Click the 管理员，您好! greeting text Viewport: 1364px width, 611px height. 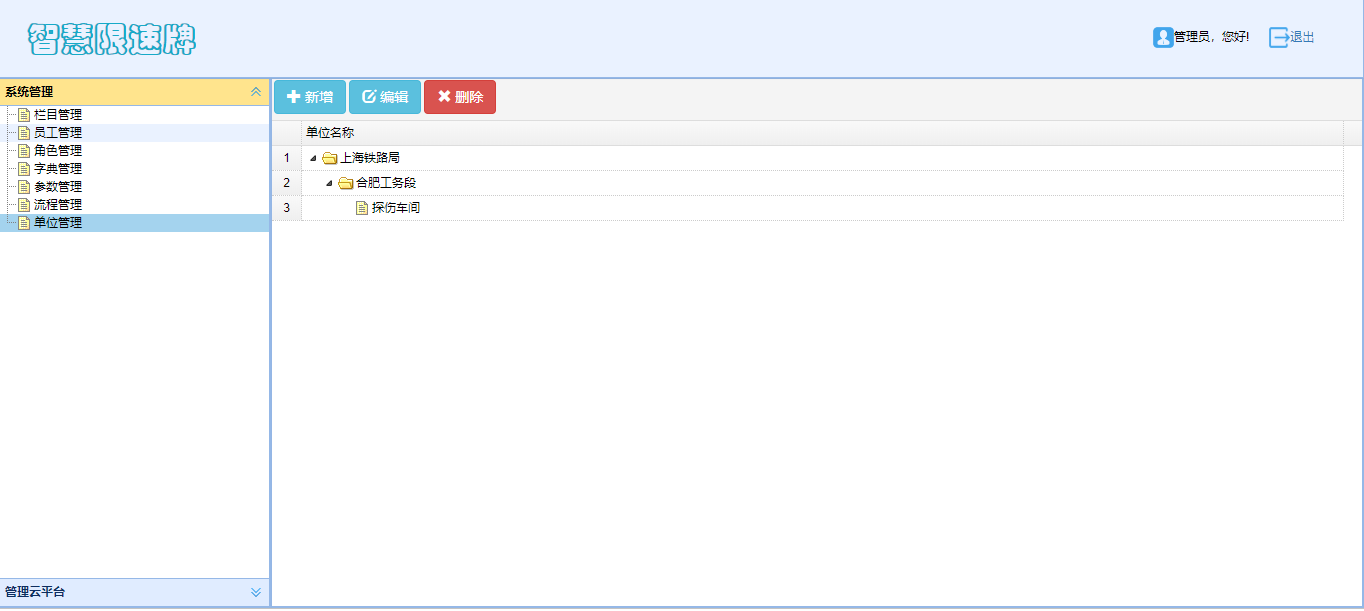pos(1211,37)
